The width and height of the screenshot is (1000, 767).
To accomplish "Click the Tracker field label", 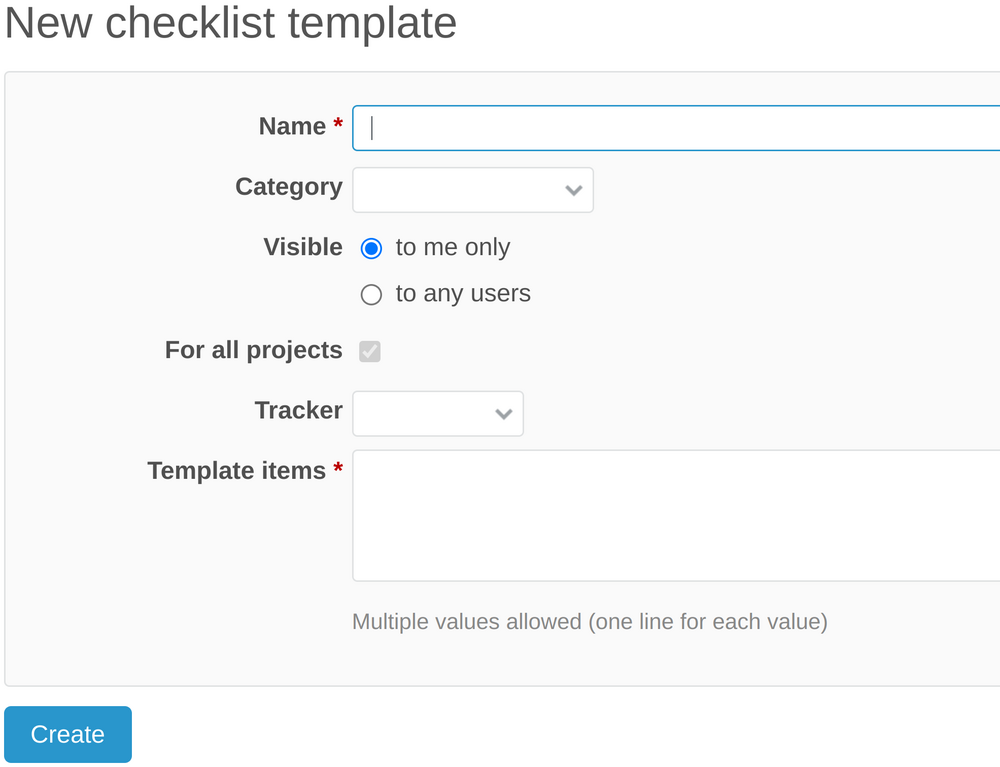I will point(299,410).
